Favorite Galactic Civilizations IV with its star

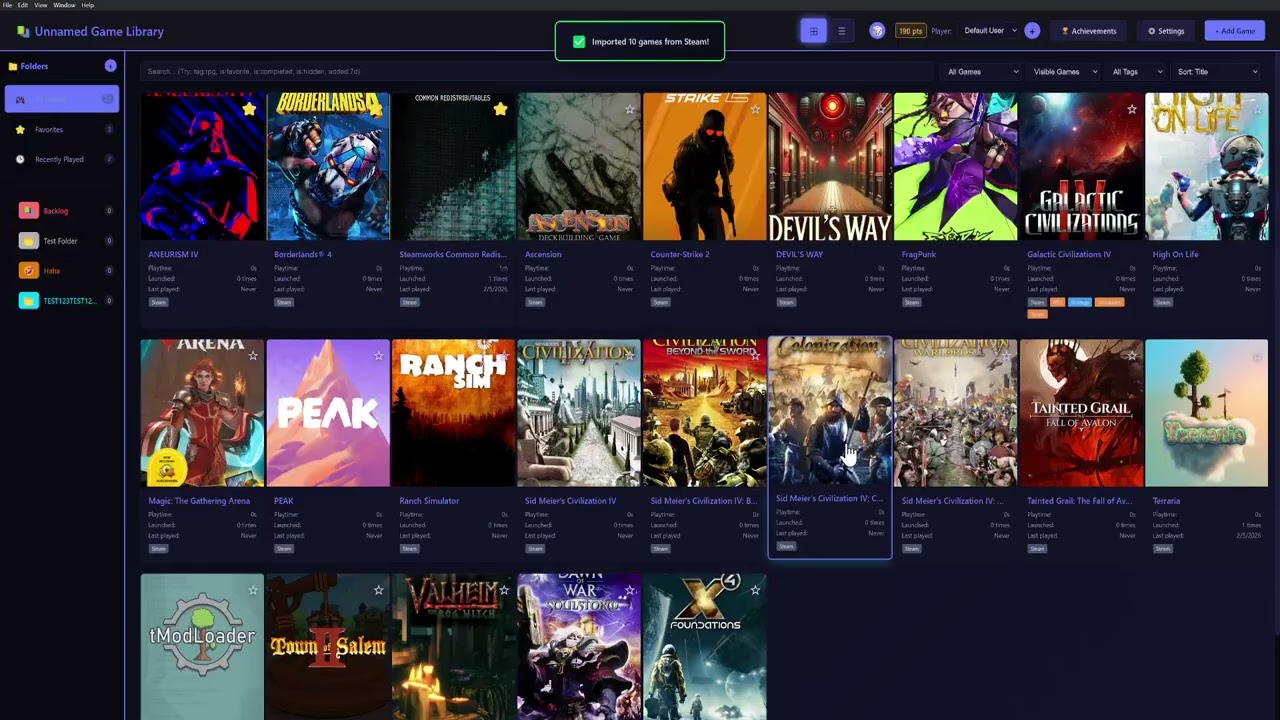[1131, 109]
